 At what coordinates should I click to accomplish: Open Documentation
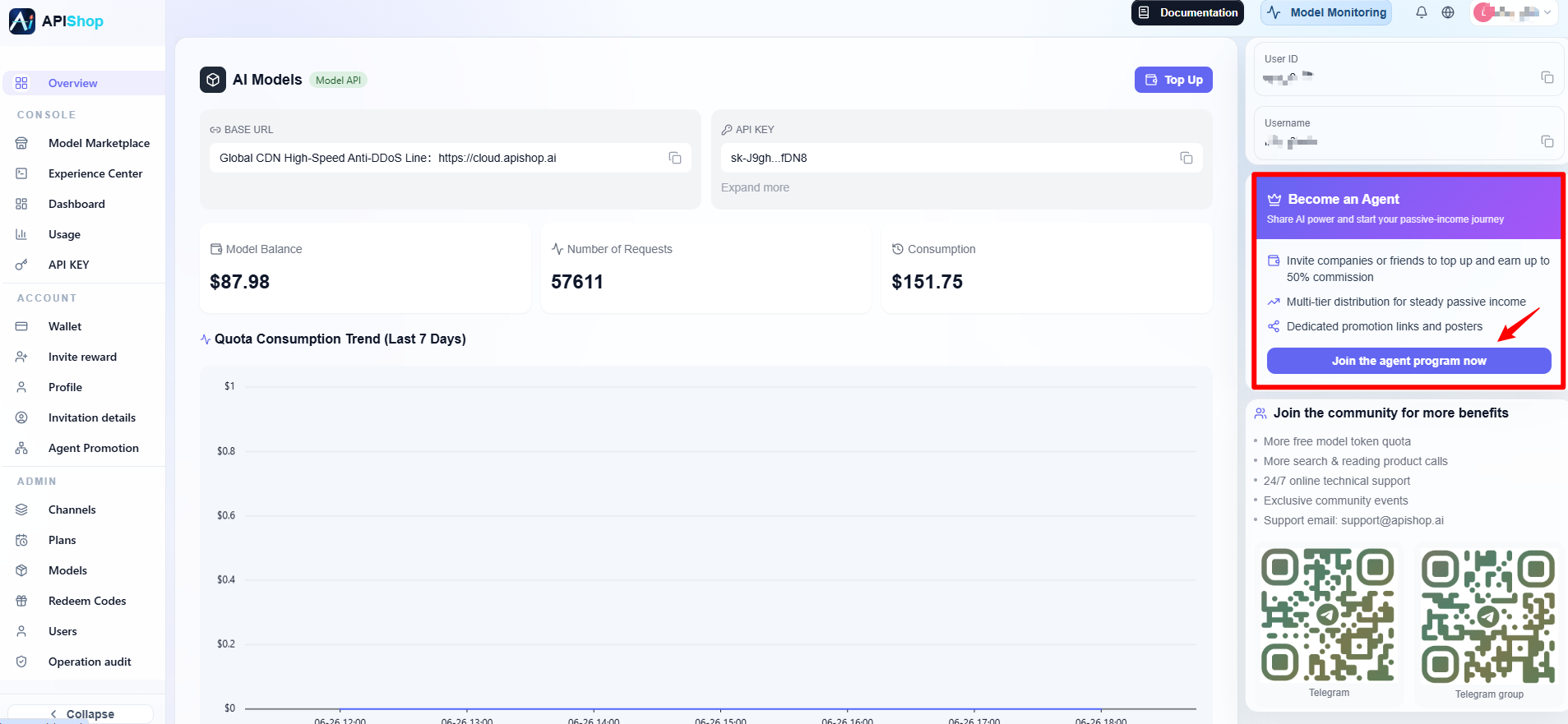1187,12
